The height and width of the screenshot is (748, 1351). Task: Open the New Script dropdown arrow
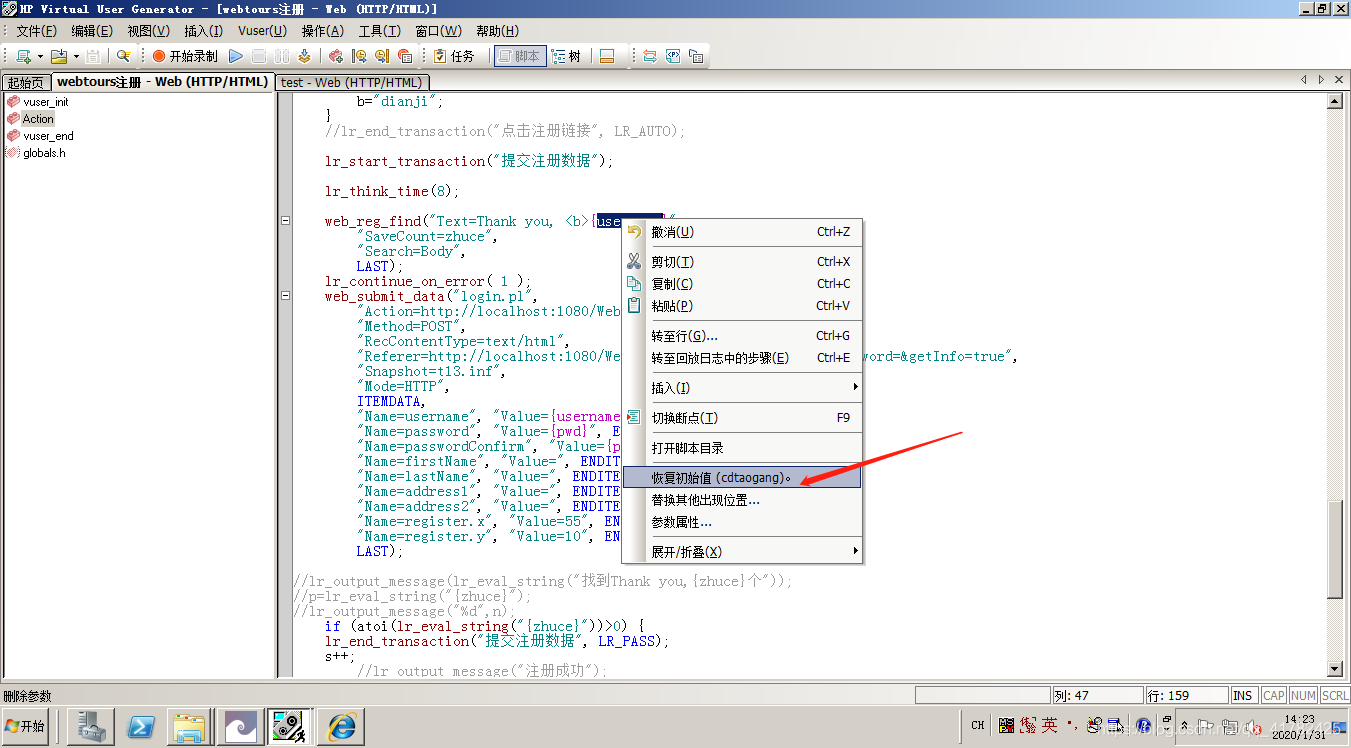tap(40, 56)
